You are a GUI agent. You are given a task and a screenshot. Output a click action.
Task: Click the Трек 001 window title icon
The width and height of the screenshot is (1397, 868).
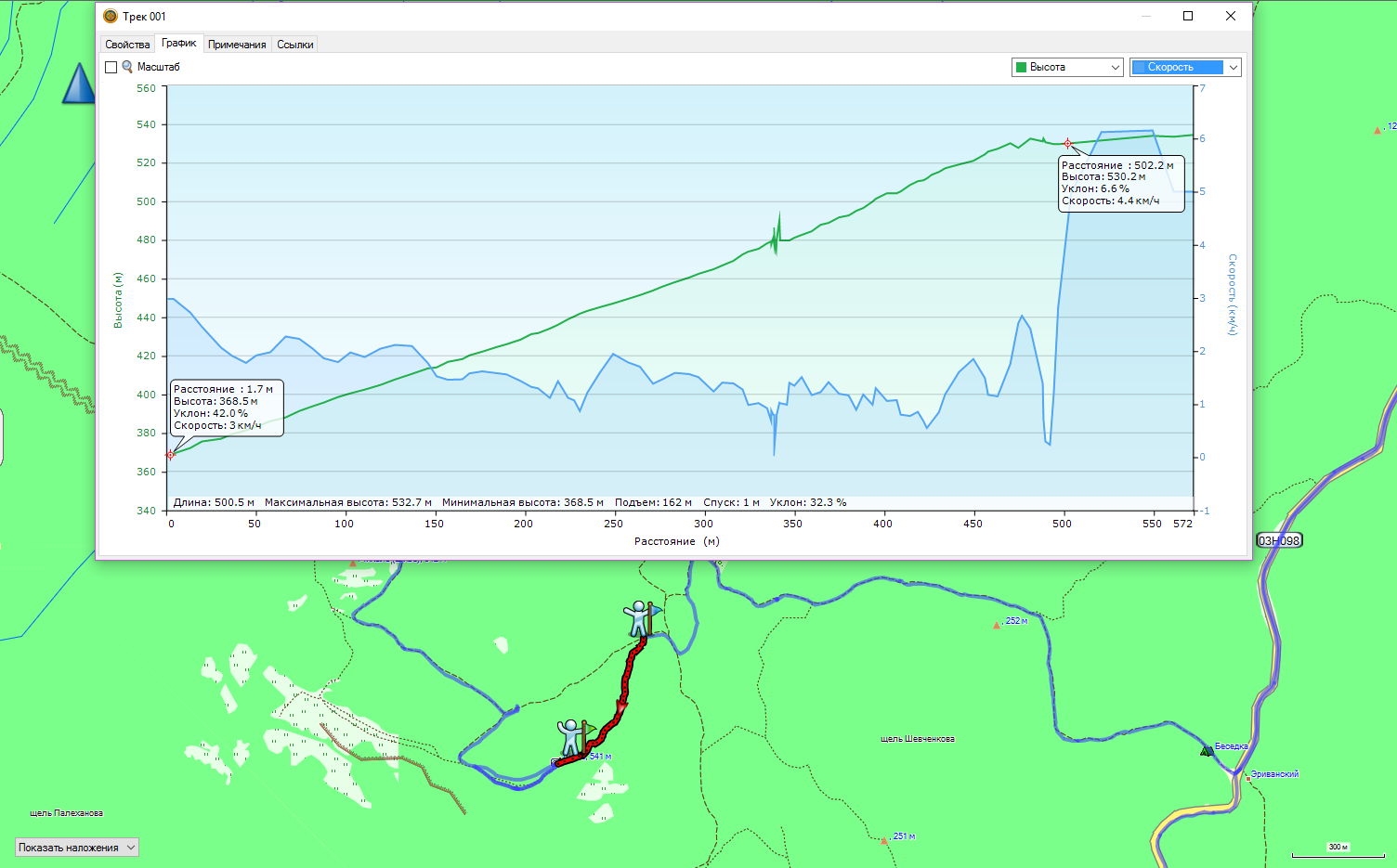pyautogui.click(x=111, y=16)
